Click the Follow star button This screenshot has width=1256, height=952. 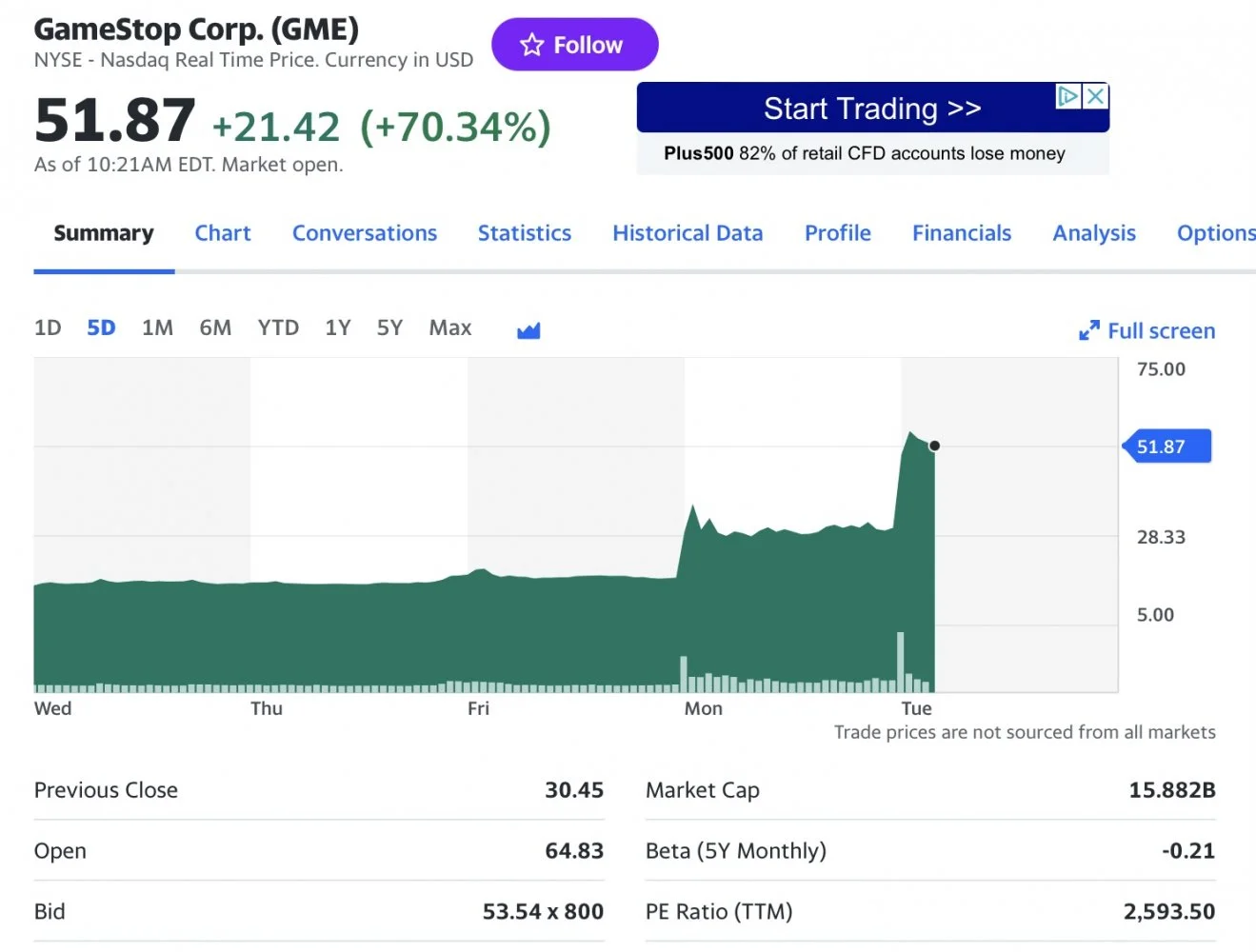[573, 45]
